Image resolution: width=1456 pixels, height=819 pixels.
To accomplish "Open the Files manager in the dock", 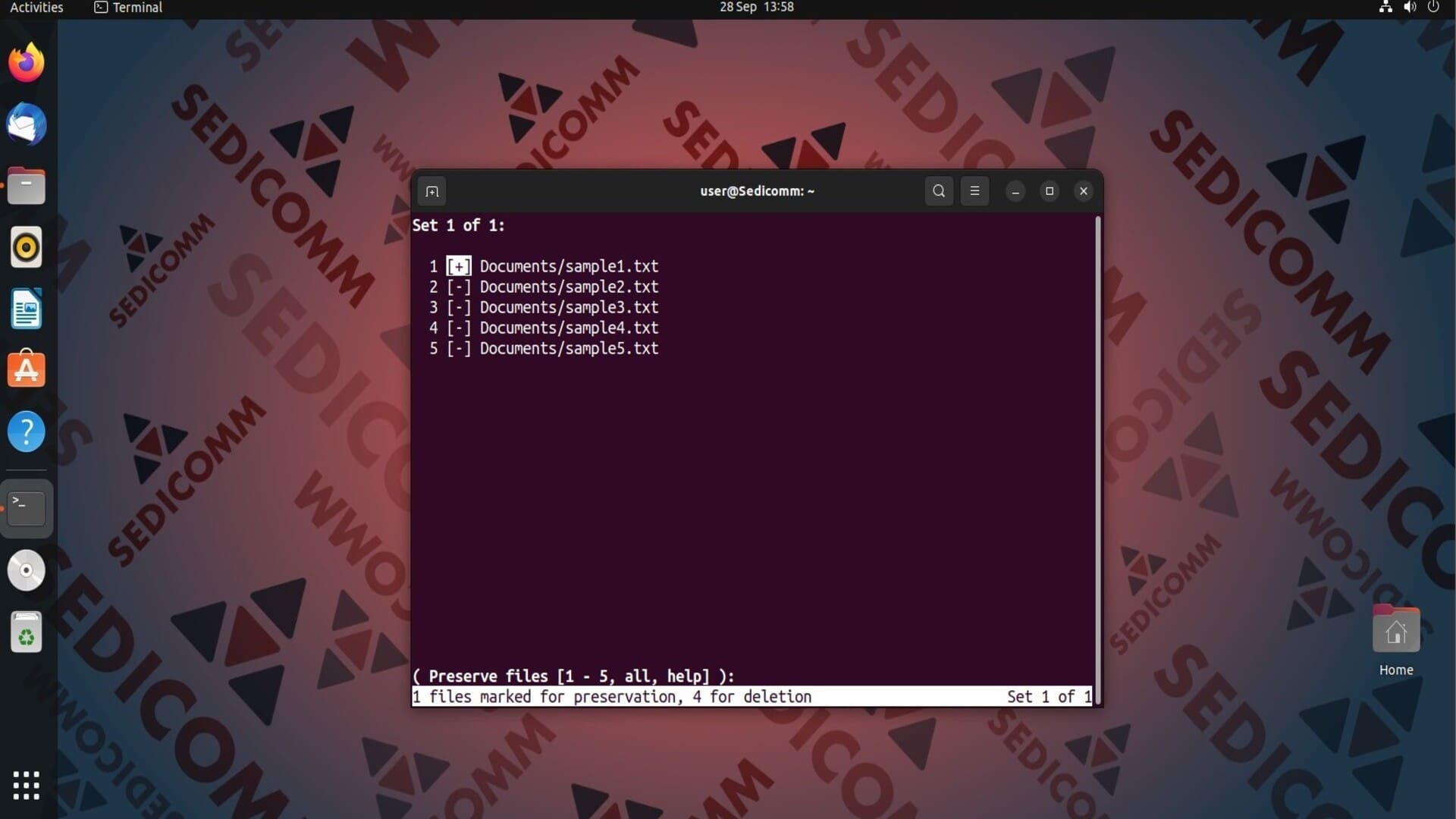I will pyautogui.click(x=27, y=187).
